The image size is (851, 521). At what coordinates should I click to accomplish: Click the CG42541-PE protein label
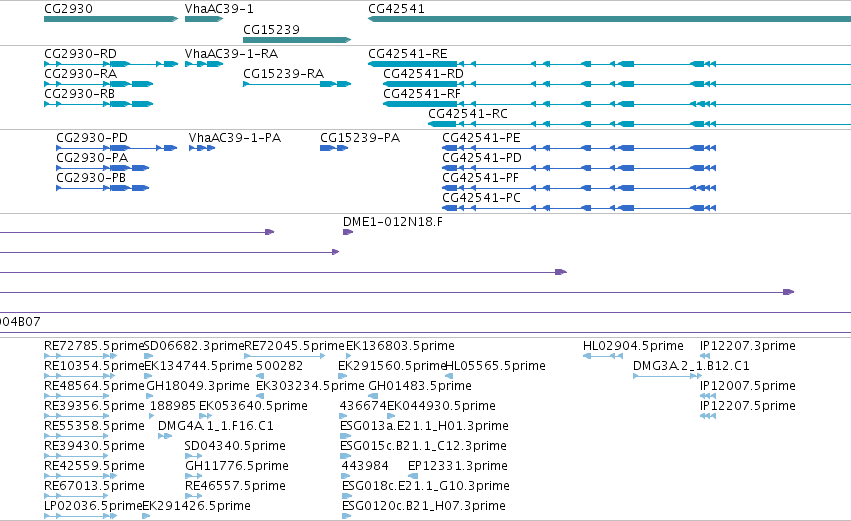[481, 138]
